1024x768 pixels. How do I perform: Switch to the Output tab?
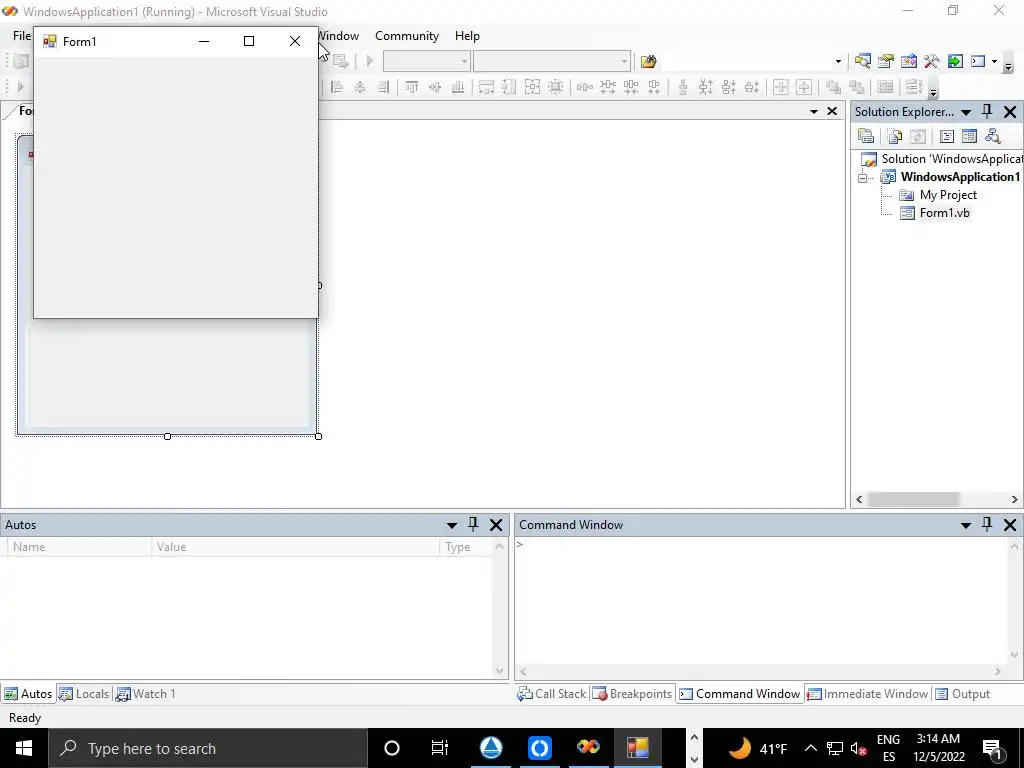[963, 694]
